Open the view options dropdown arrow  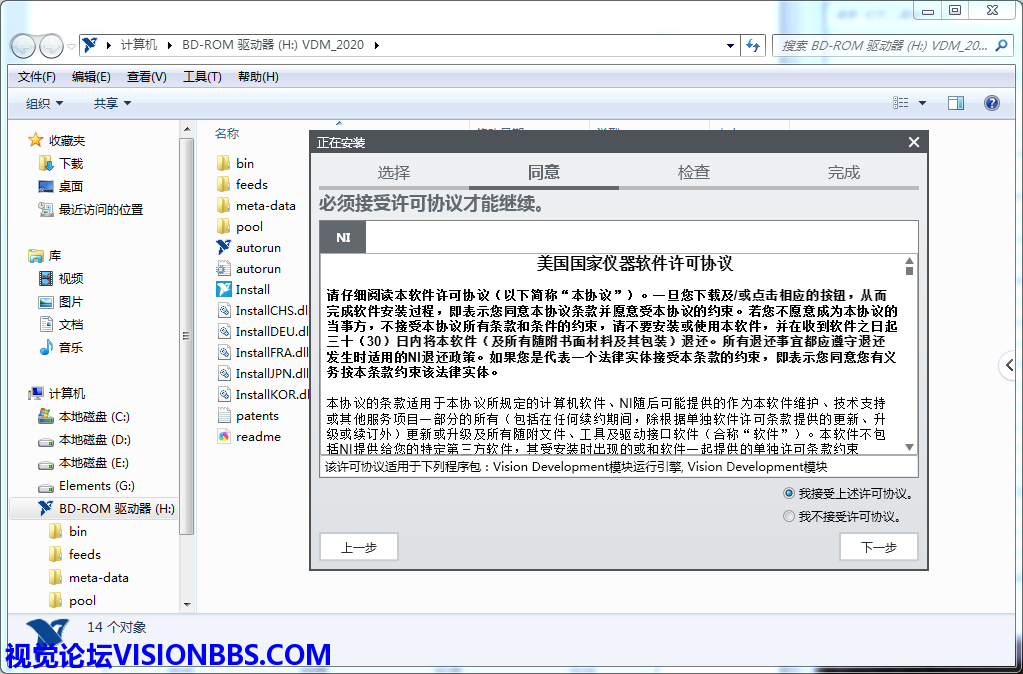click(922, 103)
